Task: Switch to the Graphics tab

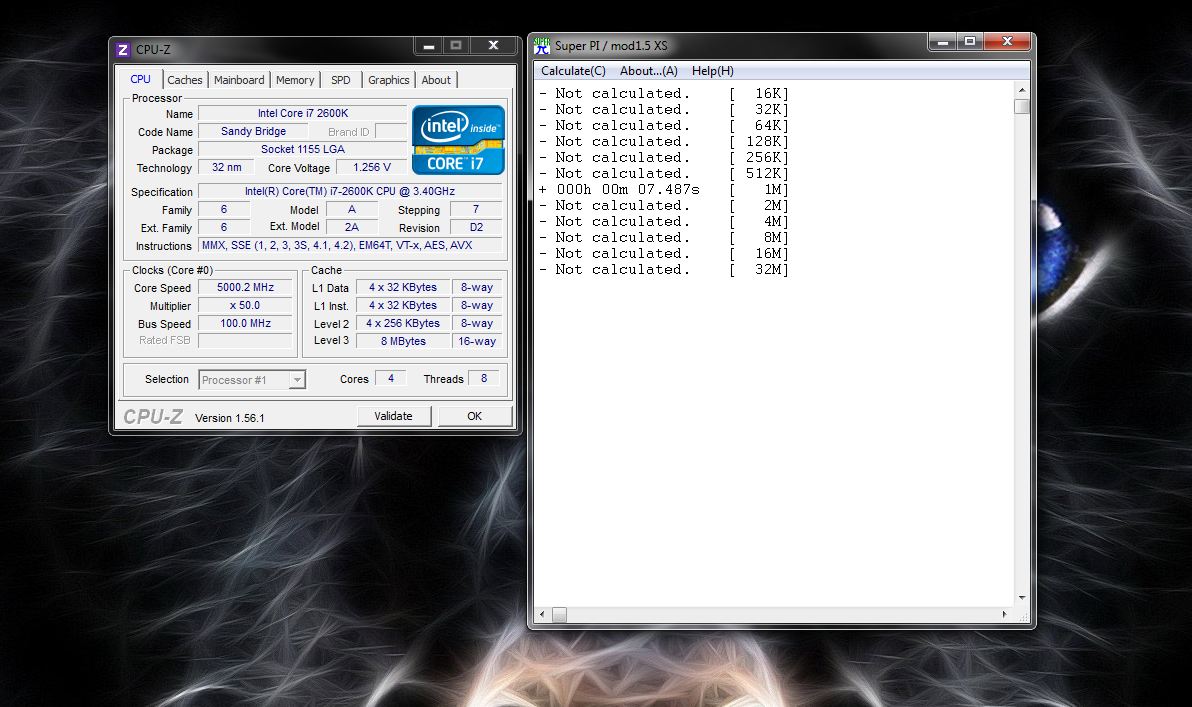Action: click(x=388, y=80)
